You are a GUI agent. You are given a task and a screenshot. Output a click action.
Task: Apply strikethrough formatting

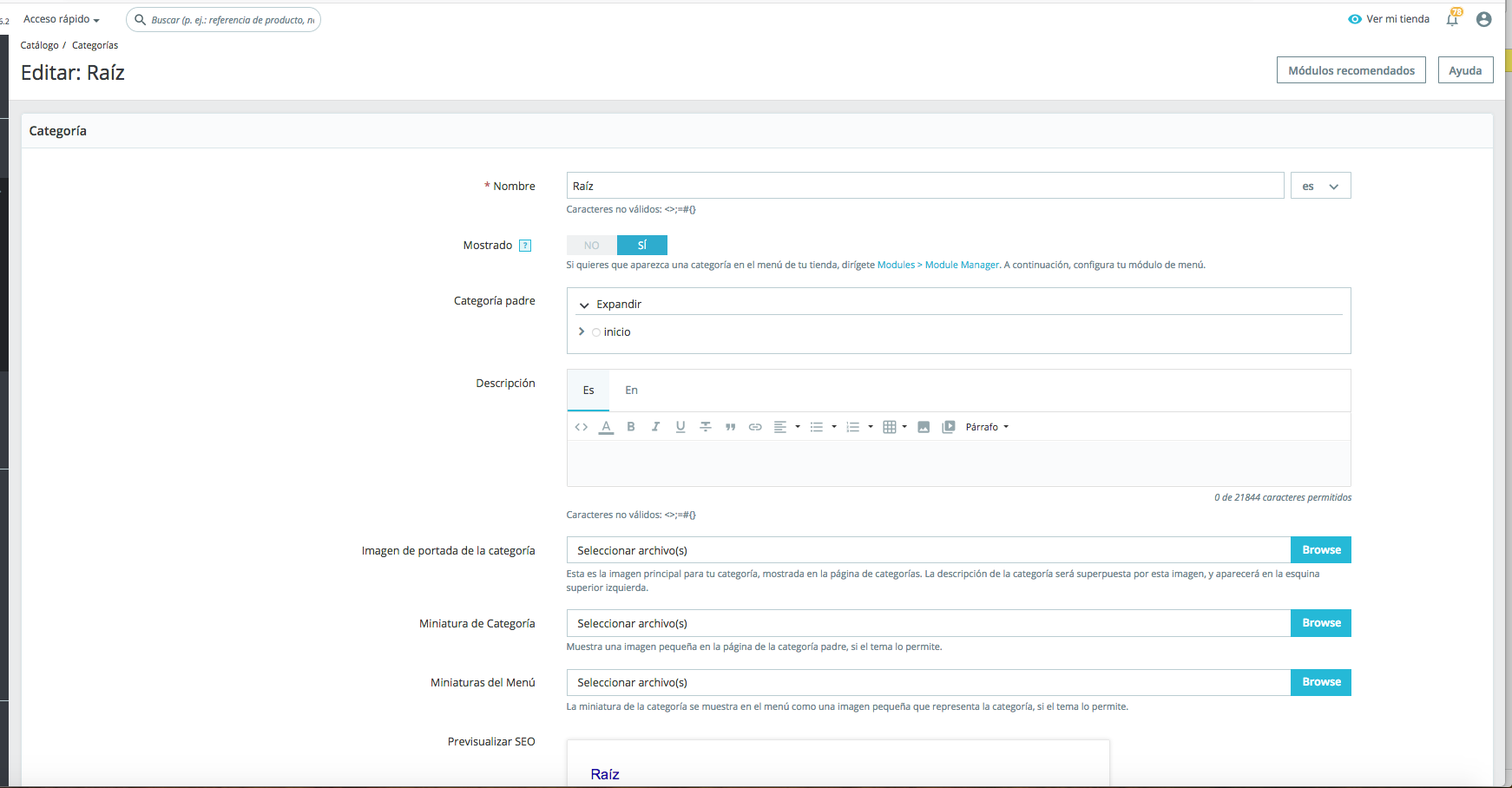[x=706, y=427]
